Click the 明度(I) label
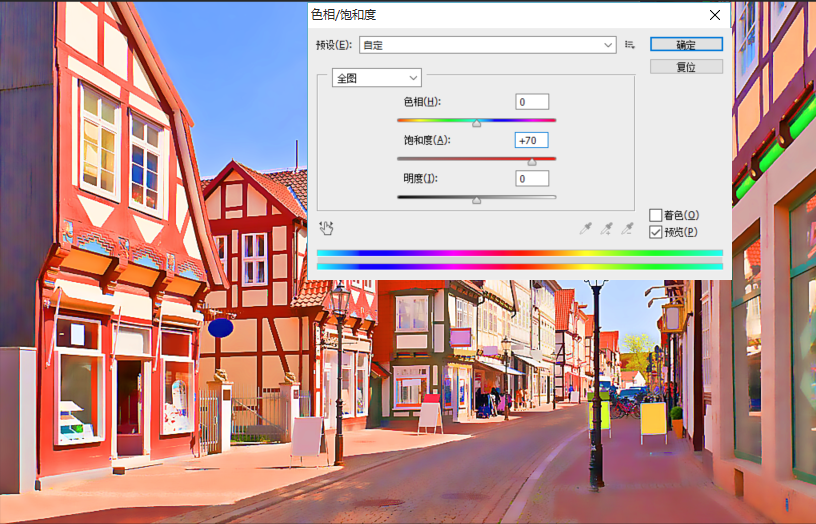The height and width of the screenshot is (524, 816). (420, 178)
